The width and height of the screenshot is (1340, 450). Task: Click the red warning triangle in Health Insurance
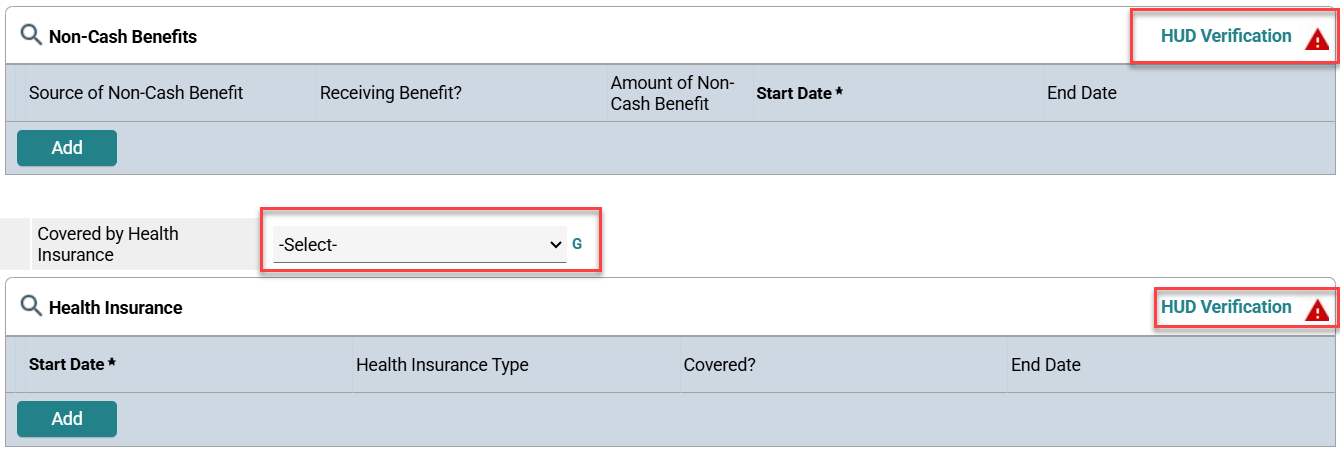(1317, 311)
